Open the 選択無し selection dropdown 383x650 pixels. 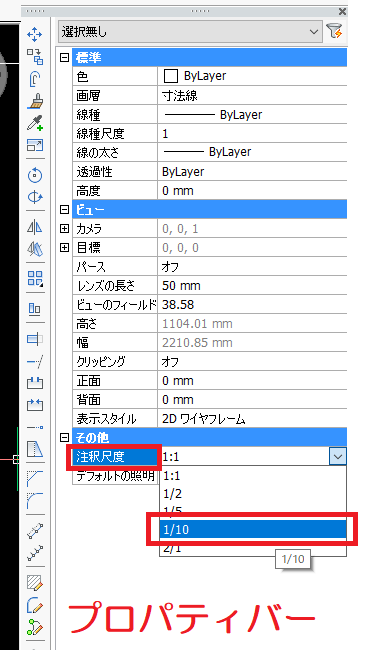[190, 32]
